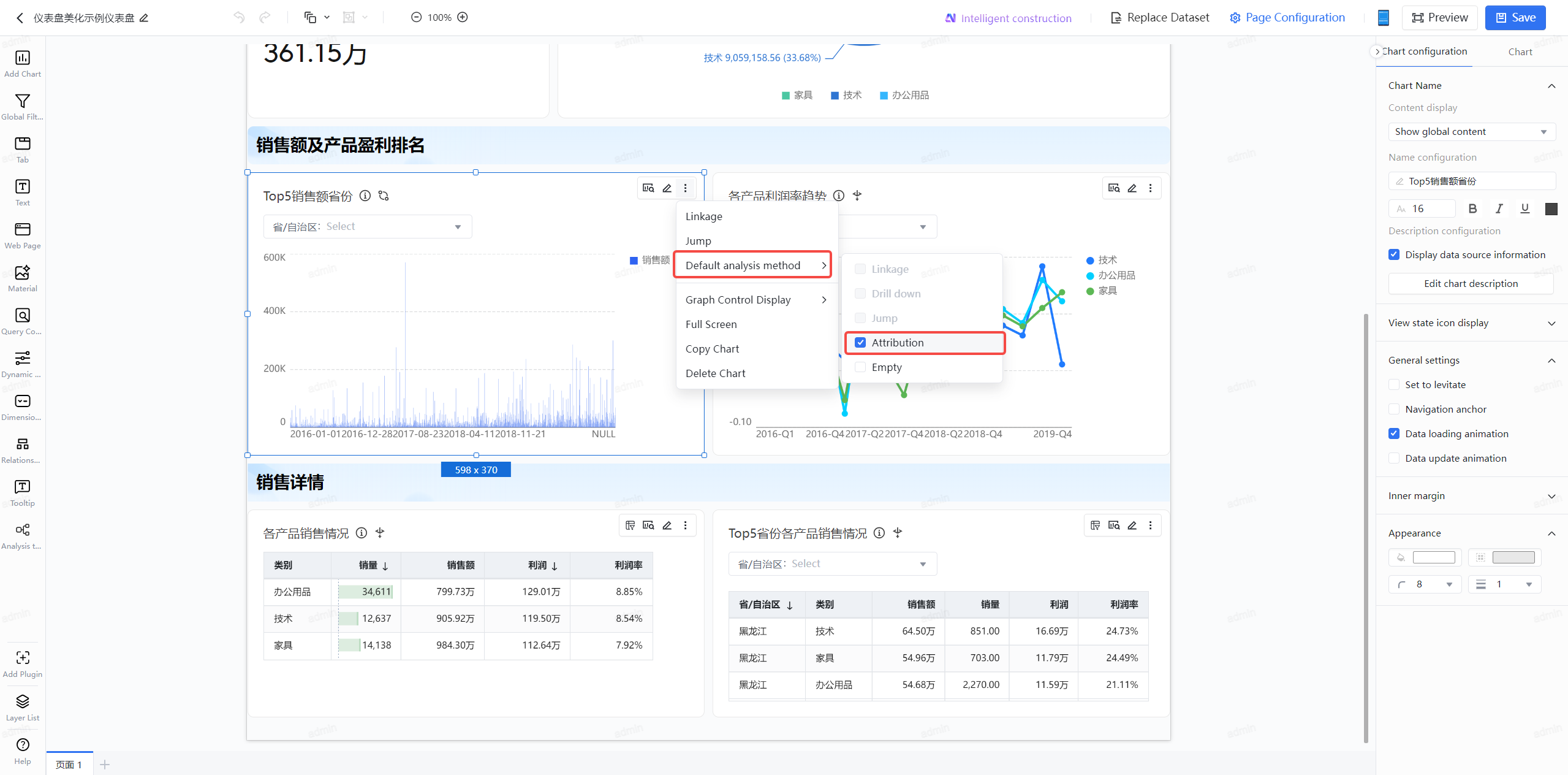1568x775 pixels.
Task: Undo the last action
Action: point(239,17)
